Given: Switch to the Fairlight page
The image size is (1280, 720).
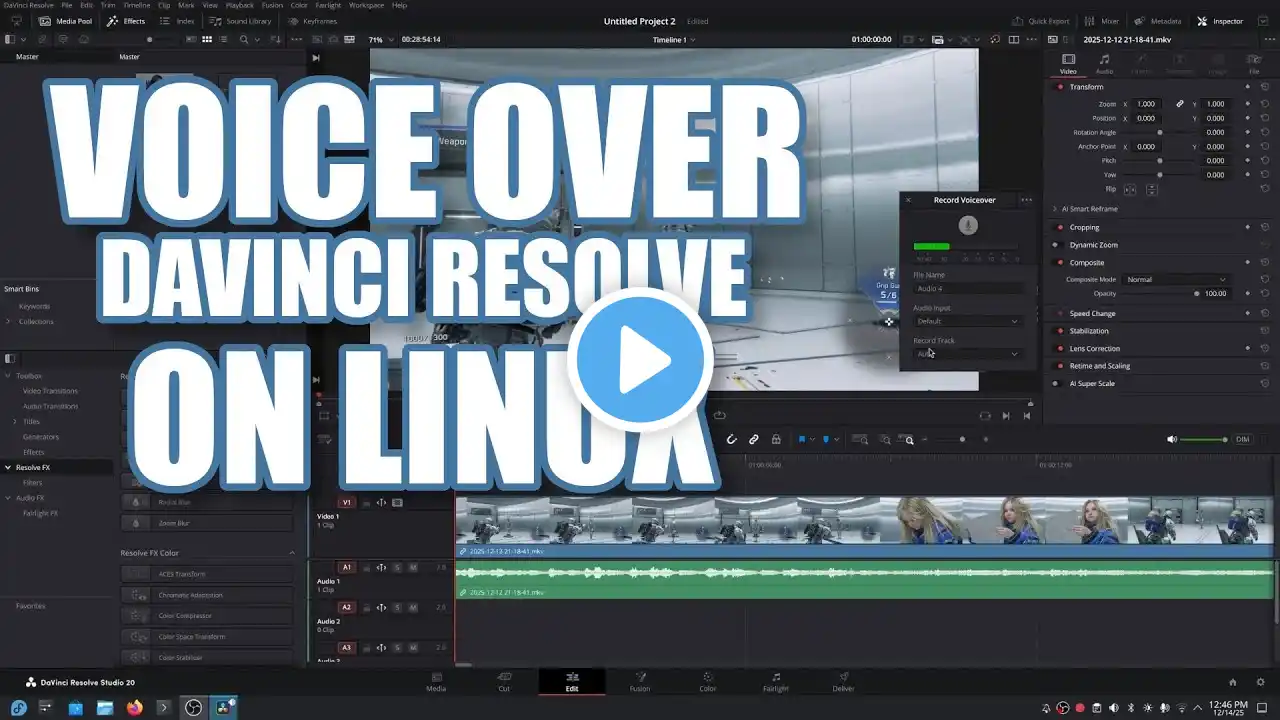Looking at the screenshot, I should 775,682.
